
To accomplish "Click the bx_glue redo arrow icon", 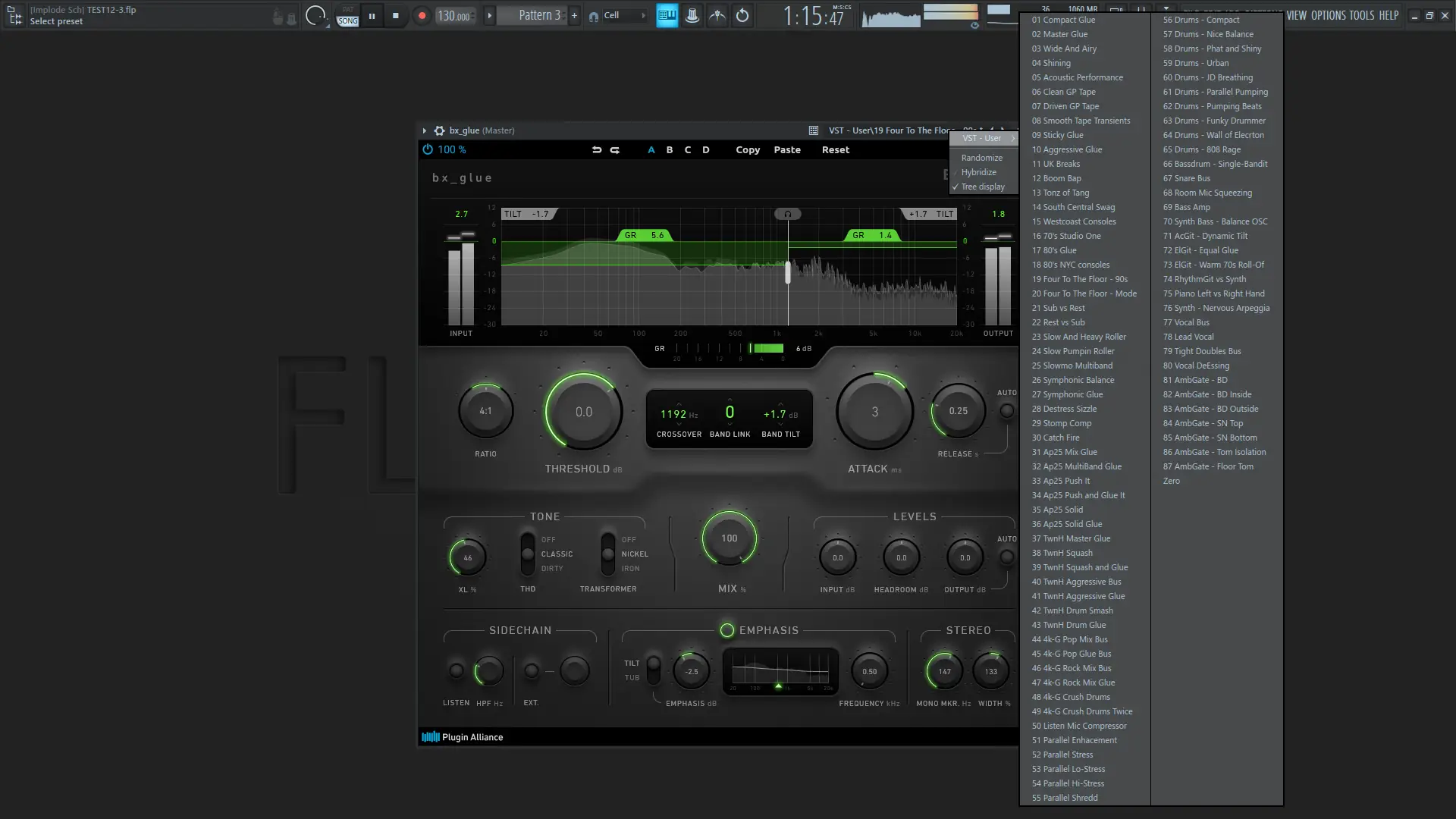I will point(615,150).
